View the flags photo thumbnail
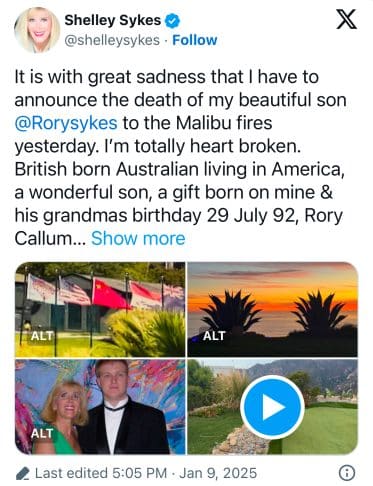 [100, 309]
